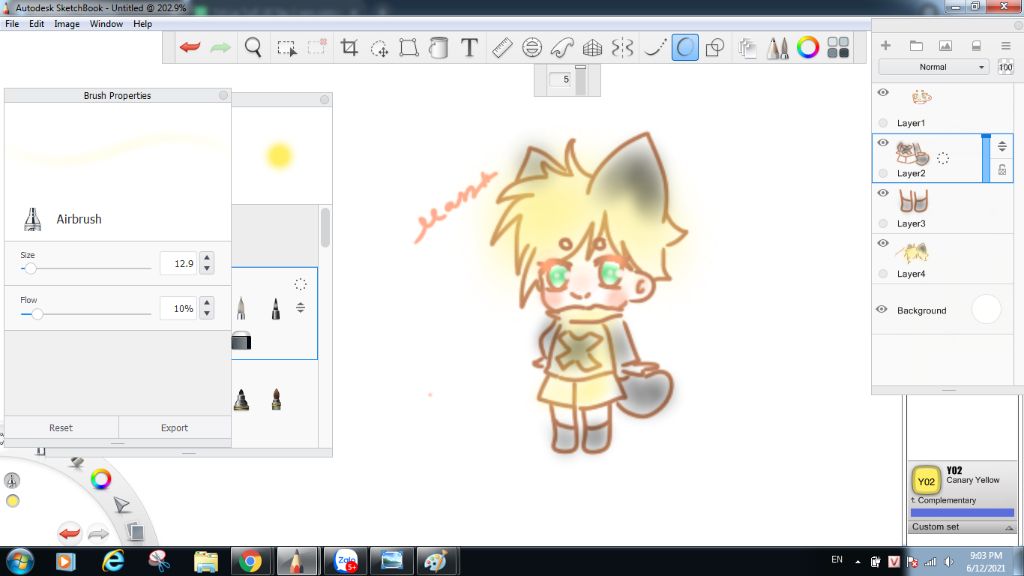Image resolution: width=1024 pixels, height=576 pixels.
Task: Open the layer panel hamburger menu
Action: [x=1006, y=45]
